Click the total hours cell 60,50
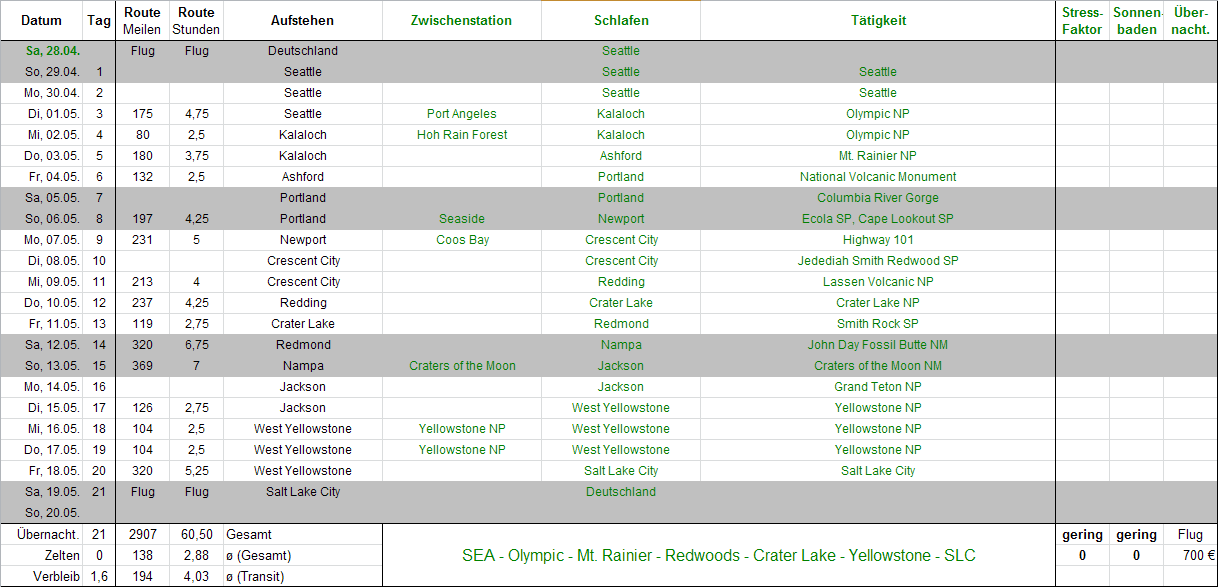The height and width of the screenshot is (587, 1218). (x=196, y=535)
